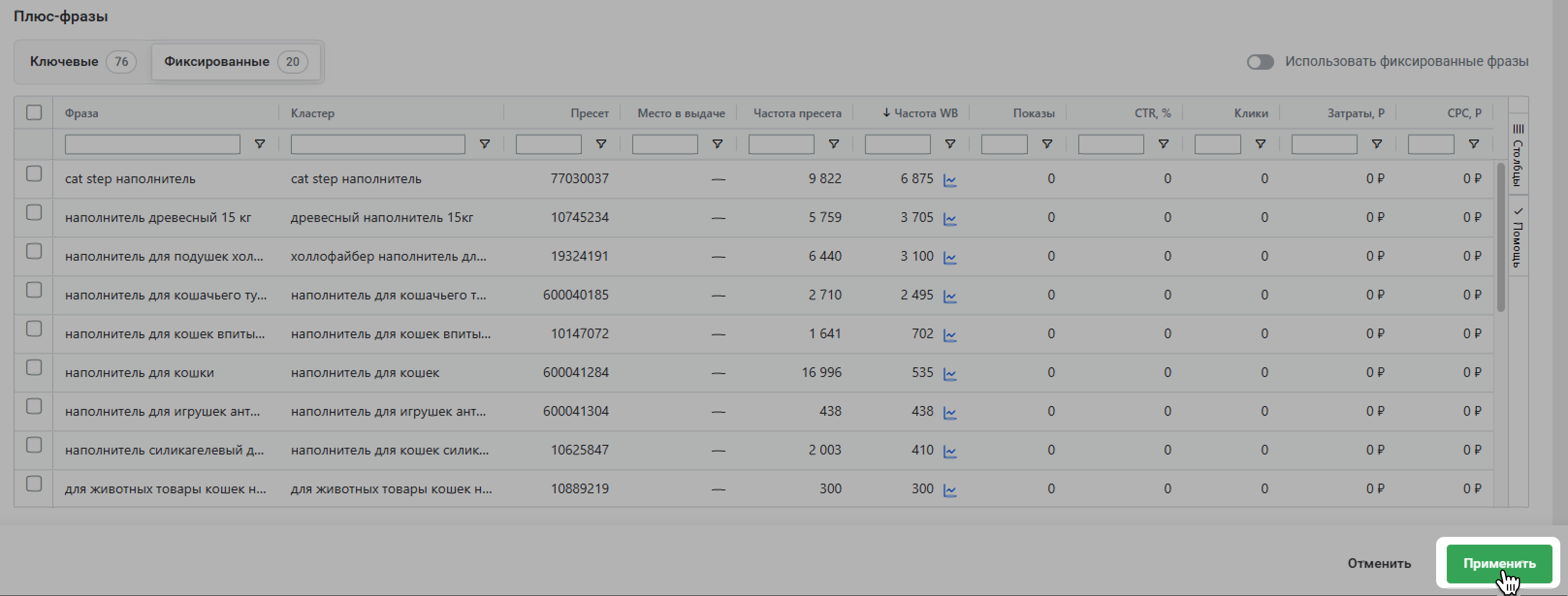Open chart icon in наполнитель для игрушек row
The height and width of the screenshot is (596, 1568).
tap(949, 413)
